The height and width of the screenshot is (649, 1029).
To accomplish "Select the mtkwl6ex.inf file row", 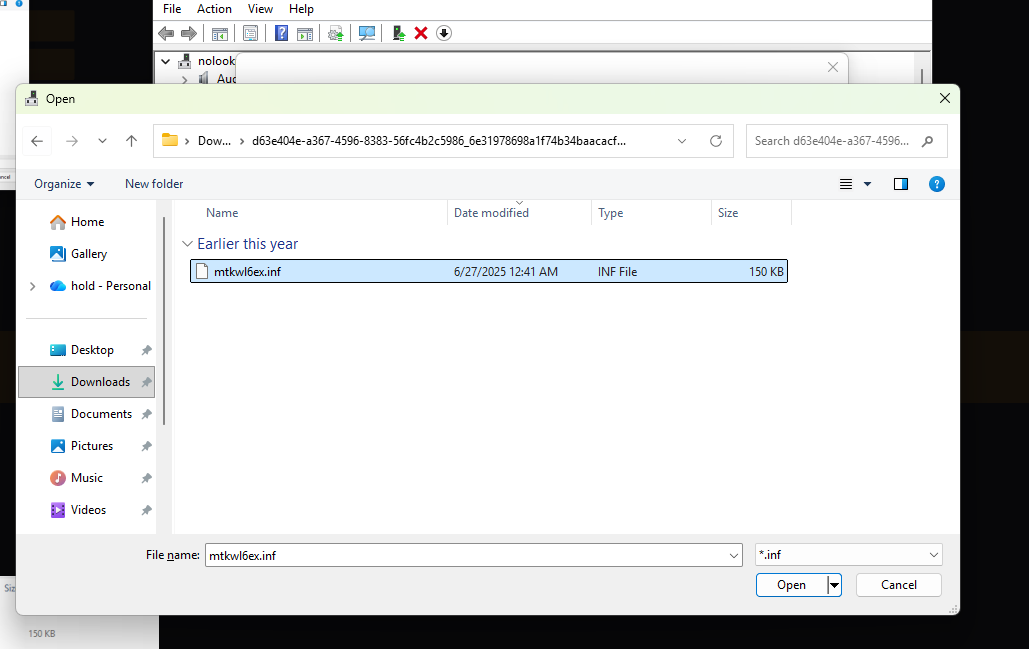I will 489,272.
